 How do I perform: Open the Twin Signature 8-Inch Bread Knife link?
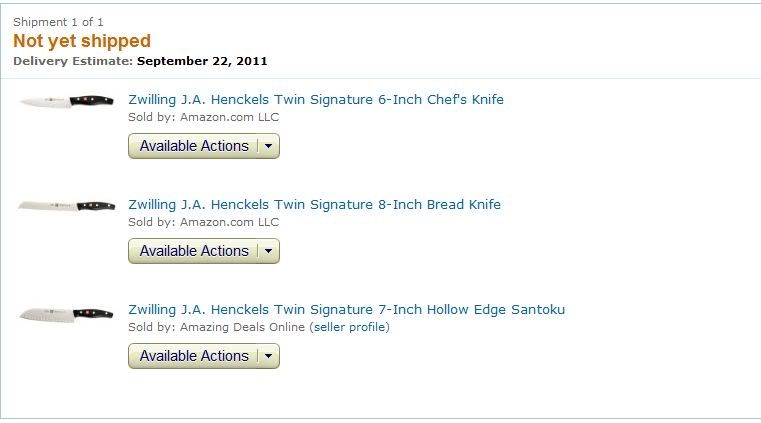point(314,205)
